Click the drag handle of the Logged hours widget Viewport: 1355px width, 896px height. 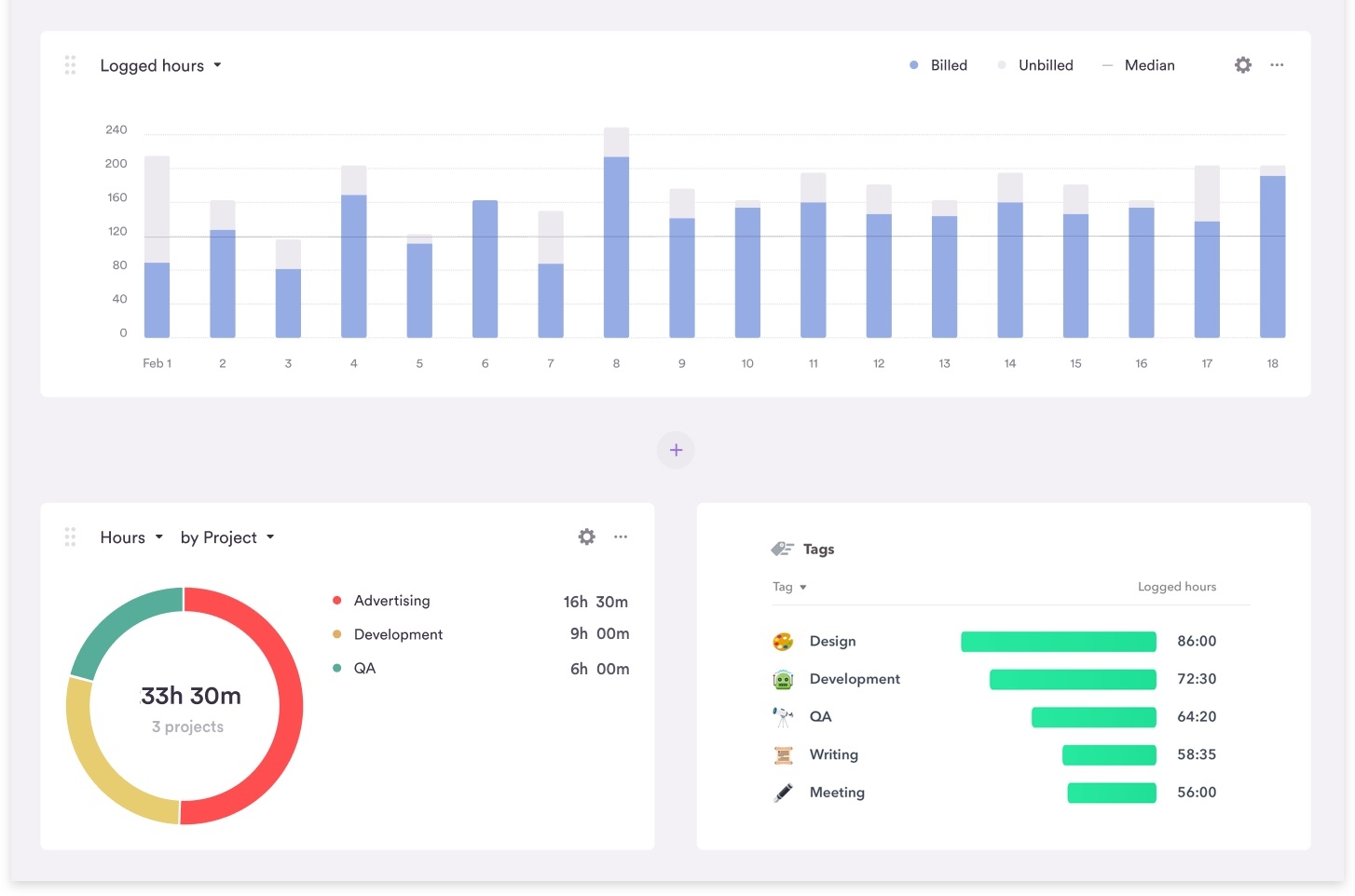tap(70, 64)
